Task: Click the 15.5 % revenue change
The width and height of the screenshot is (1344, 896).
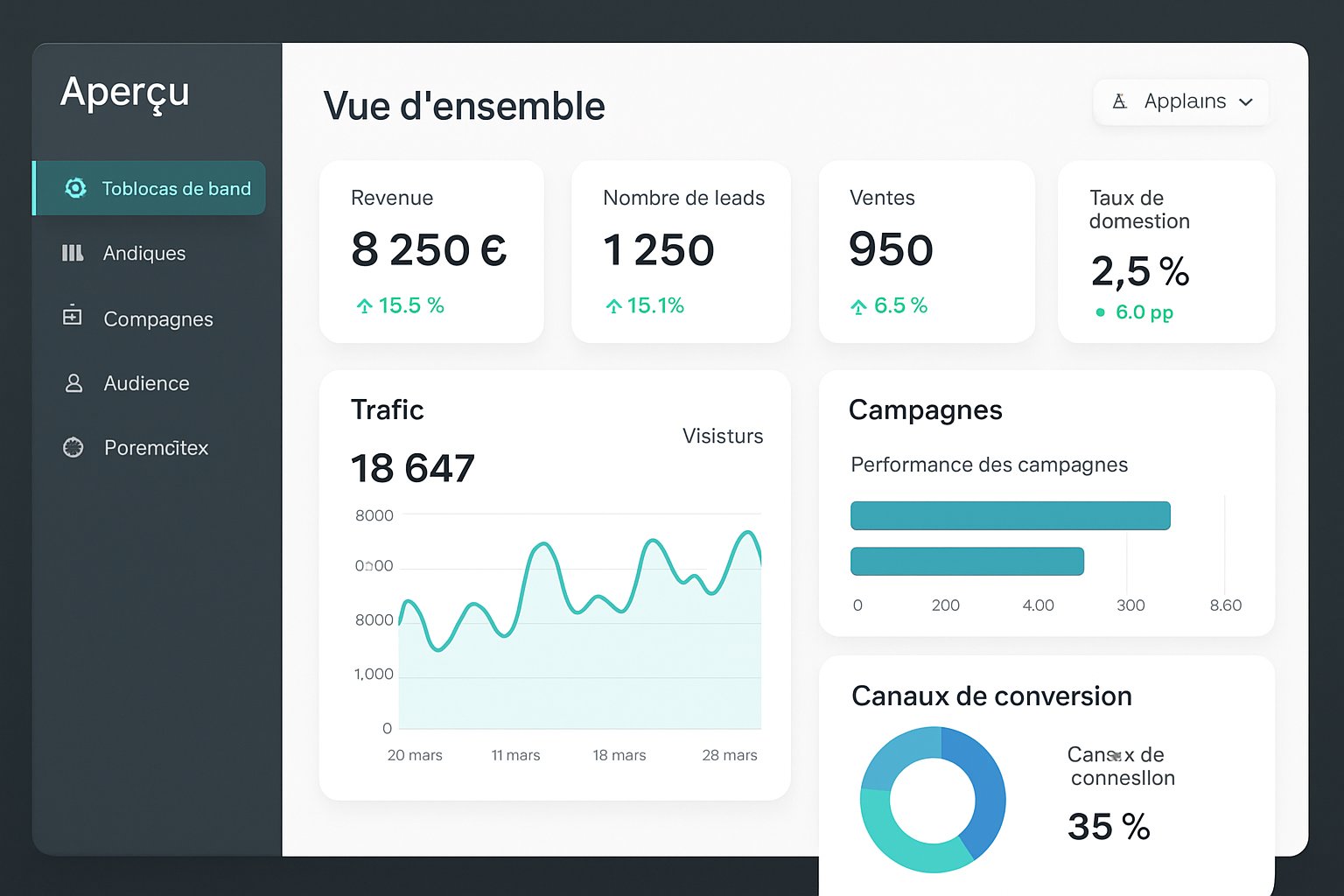Action: point(411,305)
